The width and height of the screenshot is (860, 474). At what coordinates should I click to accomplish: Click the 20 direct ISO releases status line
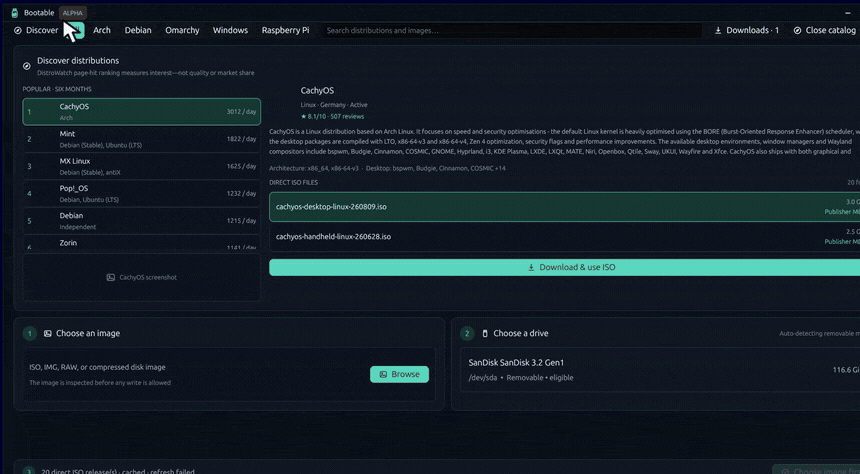pos(116,471)
